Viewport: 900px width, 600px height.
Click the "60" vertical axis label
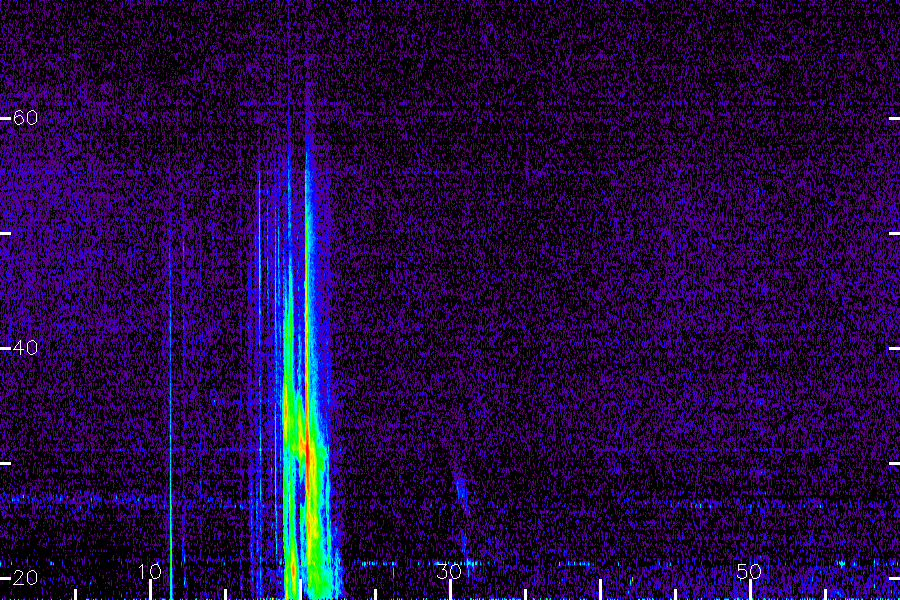pos(25,118)
